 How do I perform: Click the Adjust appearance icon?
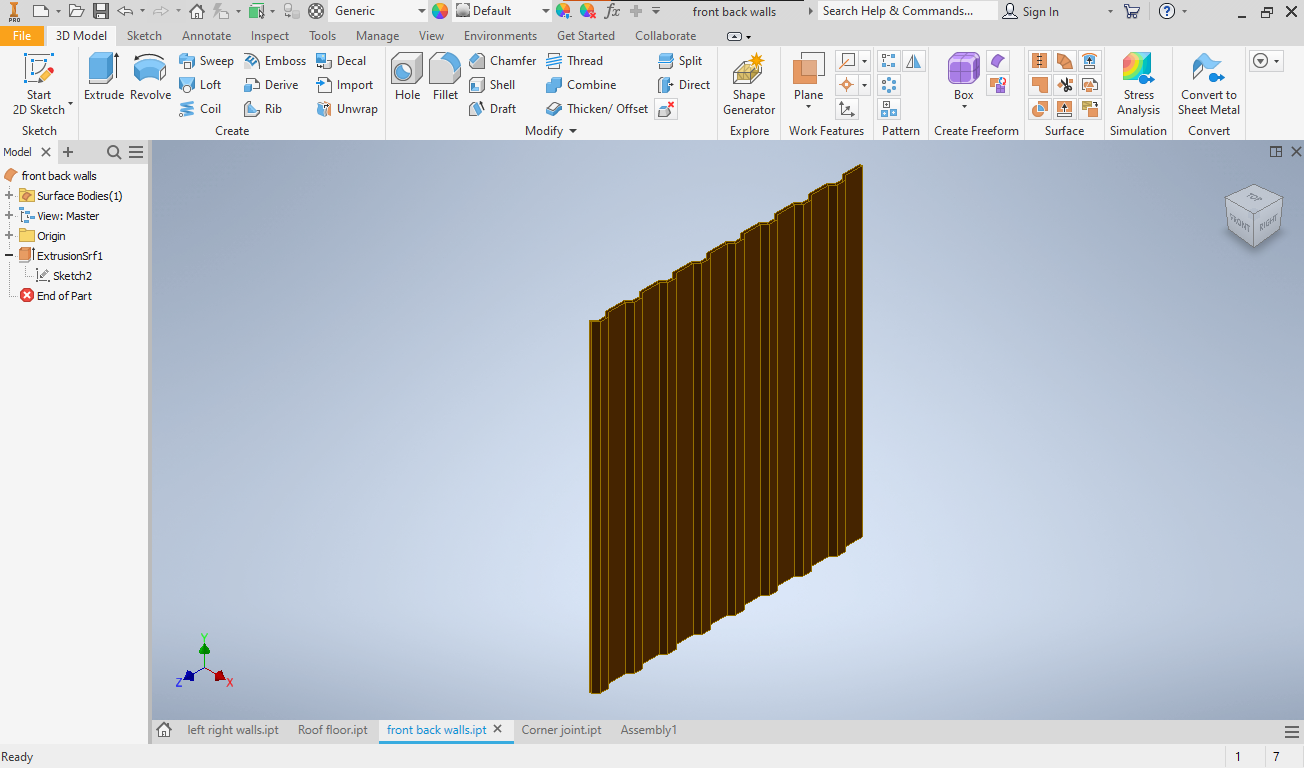[x=563, y=11]
